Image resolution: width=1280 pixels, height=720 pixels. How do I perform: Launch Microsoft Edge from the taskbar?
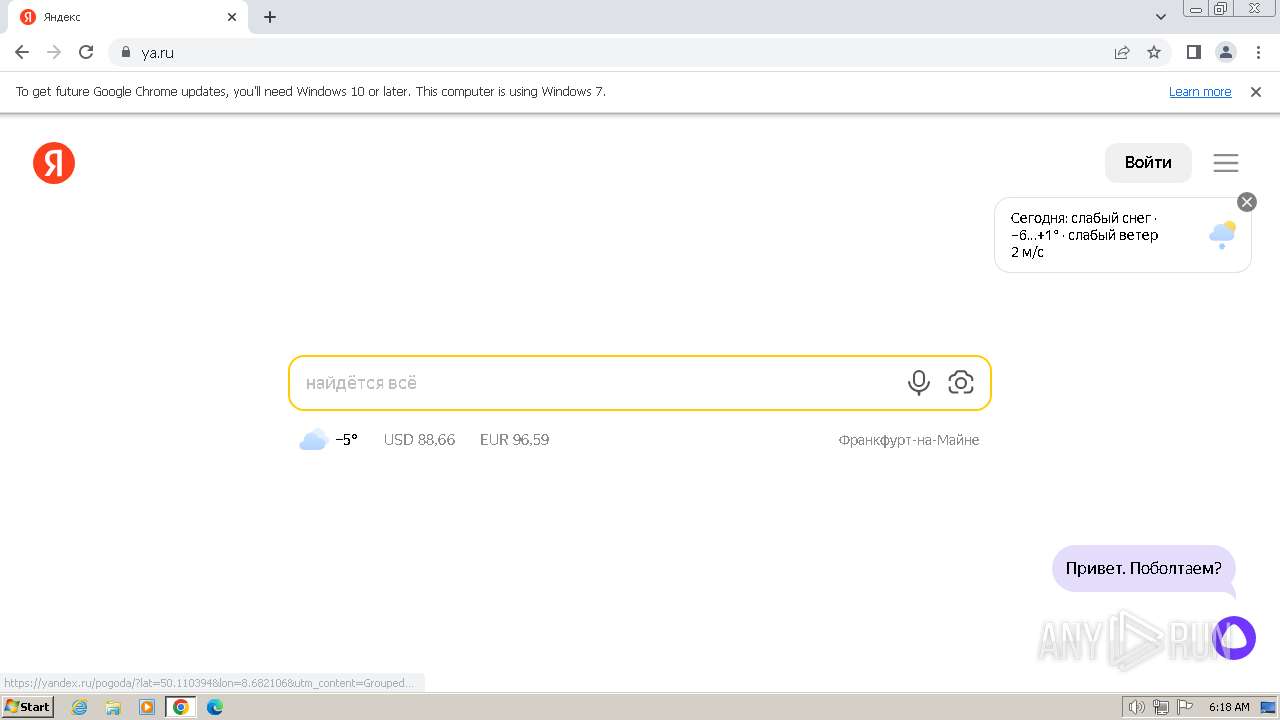point(215,707)
